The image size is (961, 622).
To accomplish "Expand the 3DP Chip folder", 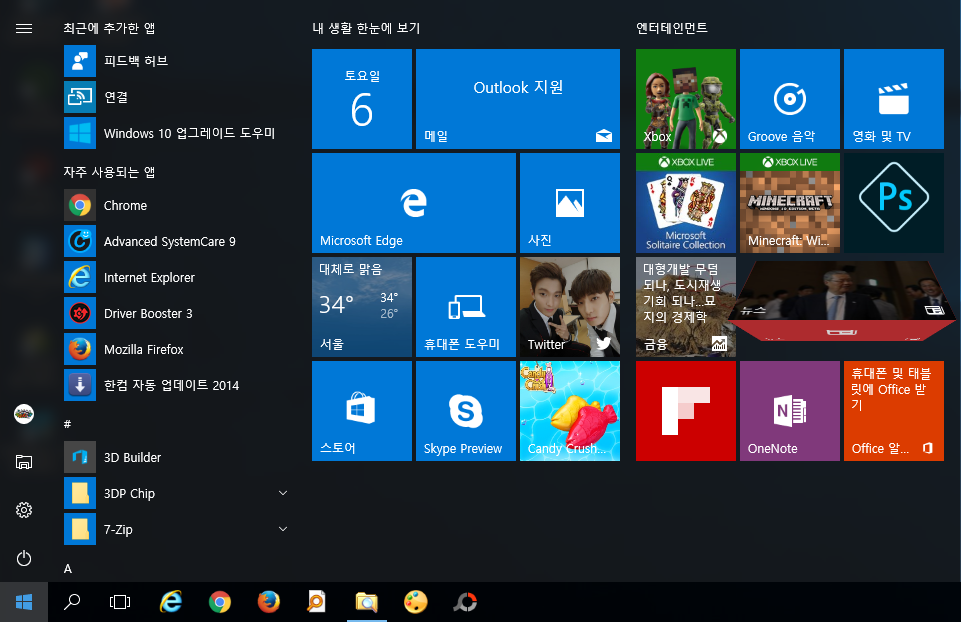I will coord(283,493).
